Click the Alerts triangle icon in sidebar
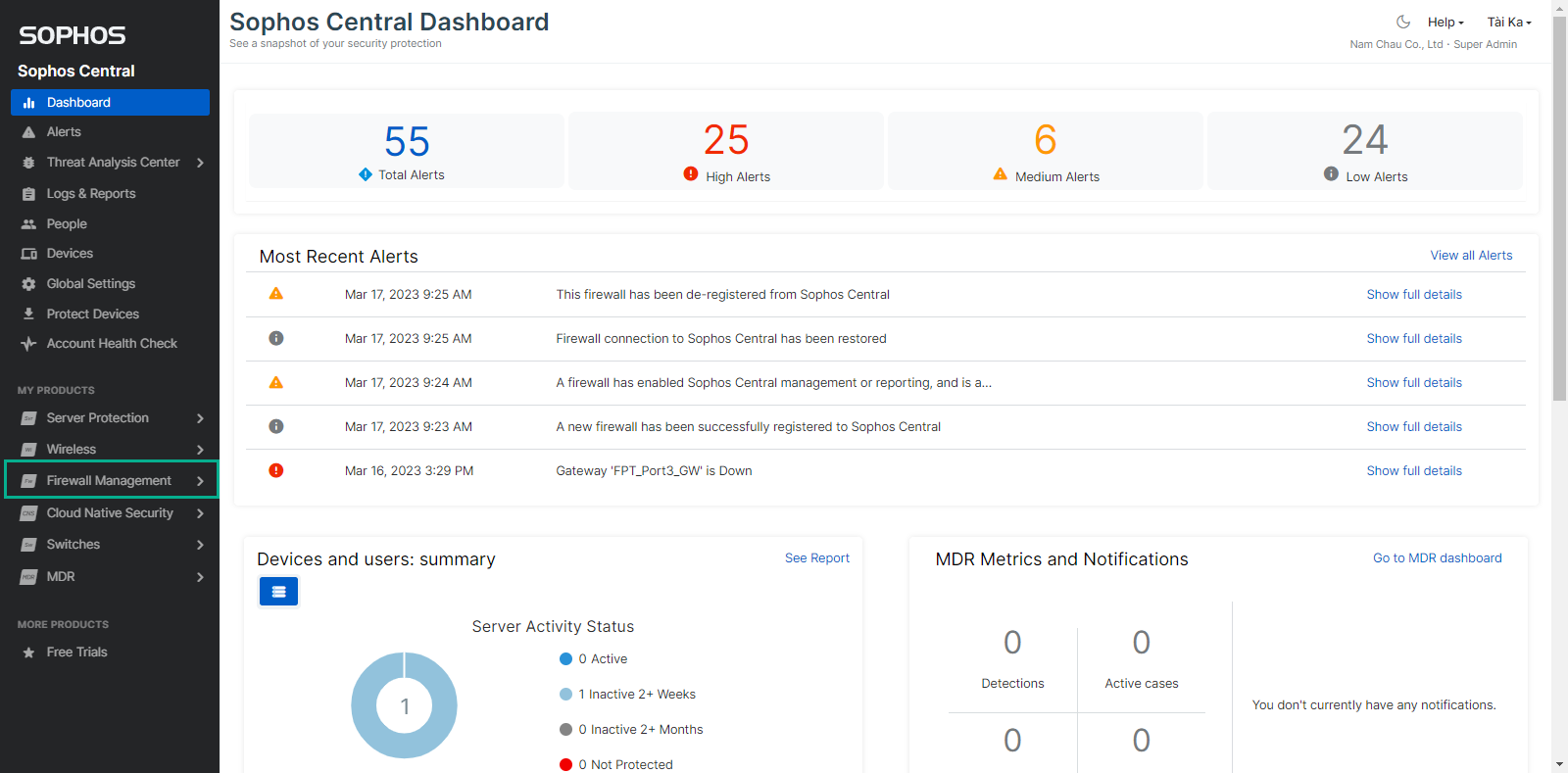Viewport: 1568px width, 773px height. [x=29, y=132]
